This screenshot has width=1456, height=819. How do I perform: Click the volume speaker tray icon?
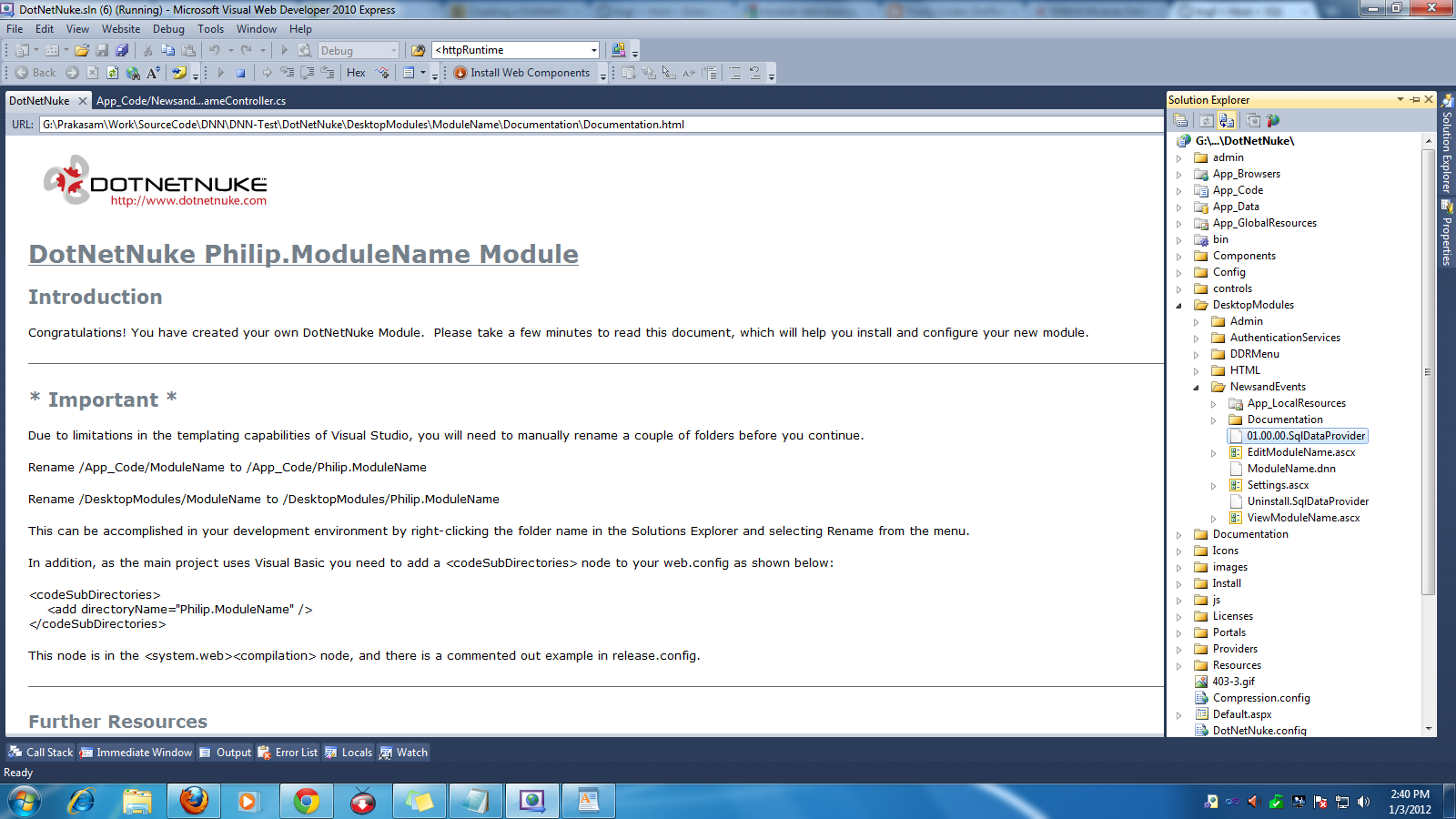pos(1363,802)
